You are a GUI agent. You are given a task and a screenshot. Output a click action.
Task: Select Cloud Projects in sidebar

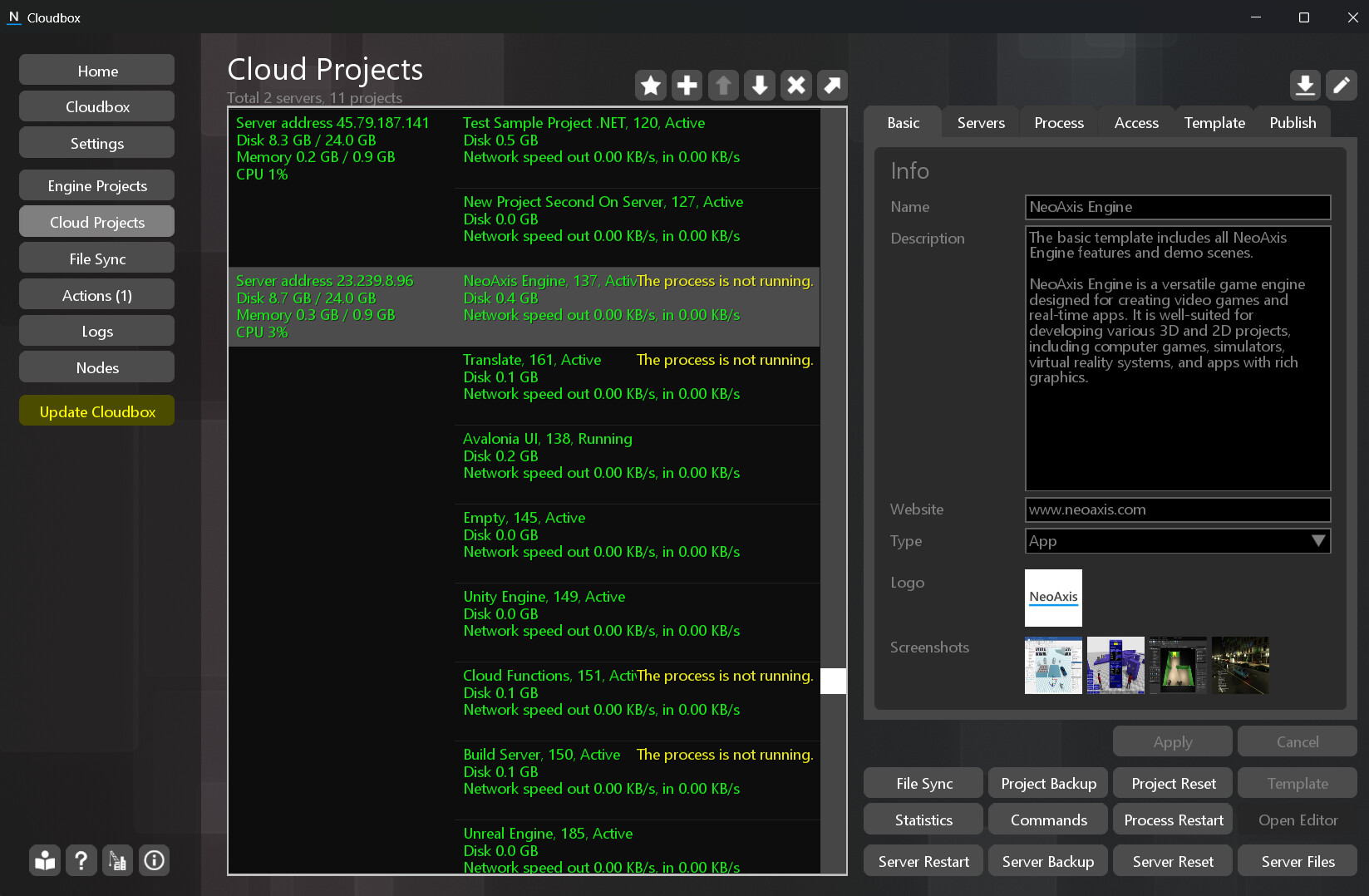click(x=97, y=222)
